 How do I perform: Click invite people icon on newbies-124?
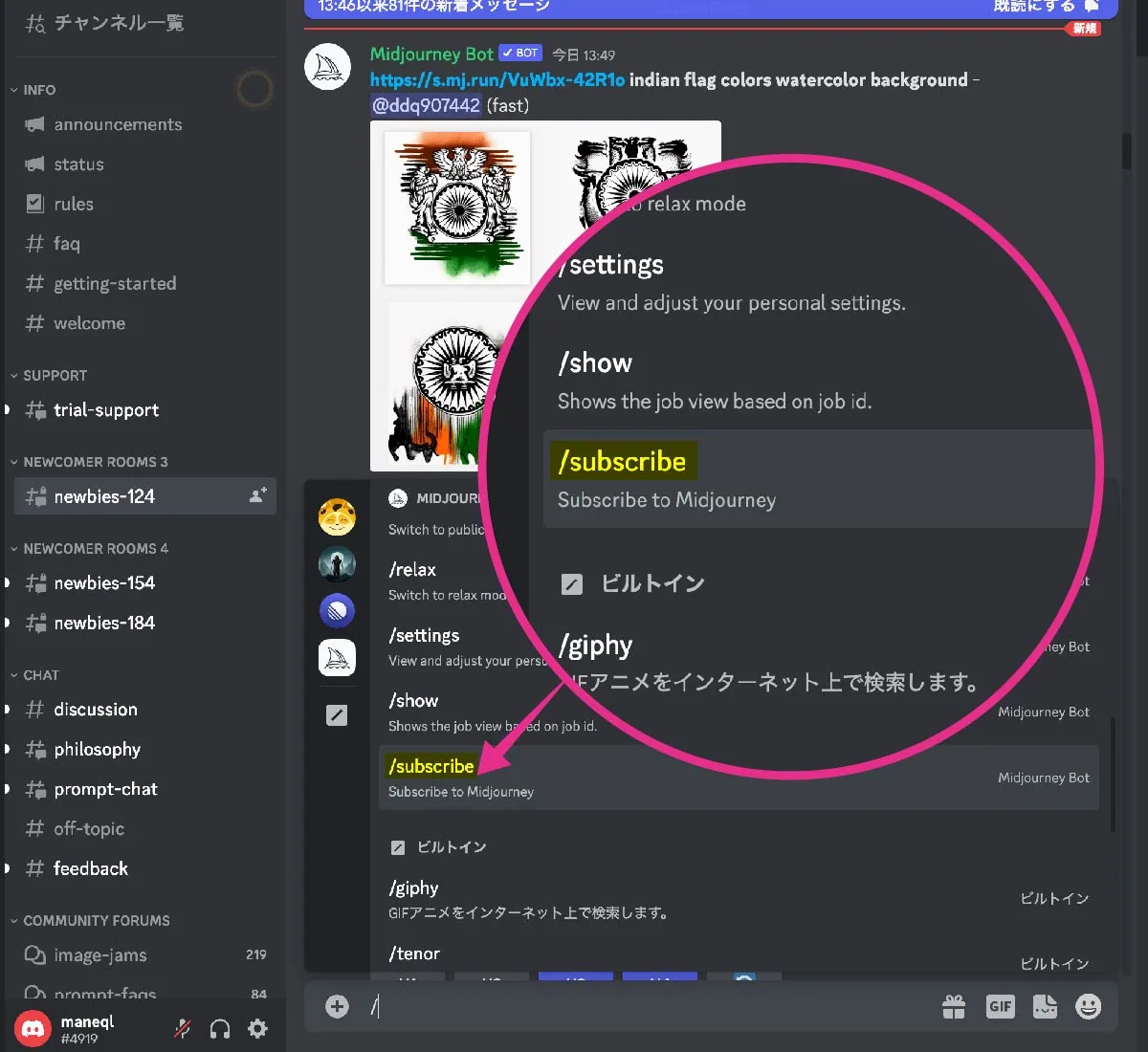tap(257, 495)
